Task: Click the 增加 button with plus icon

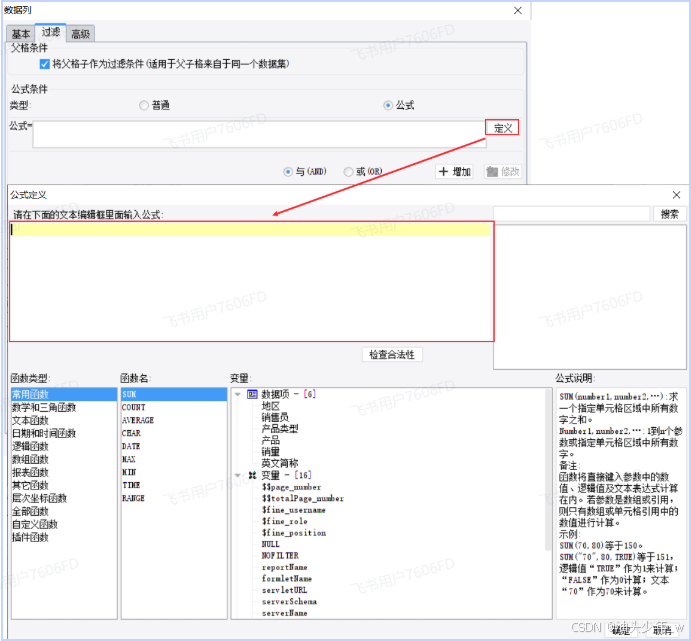Action: pos(454,171)
